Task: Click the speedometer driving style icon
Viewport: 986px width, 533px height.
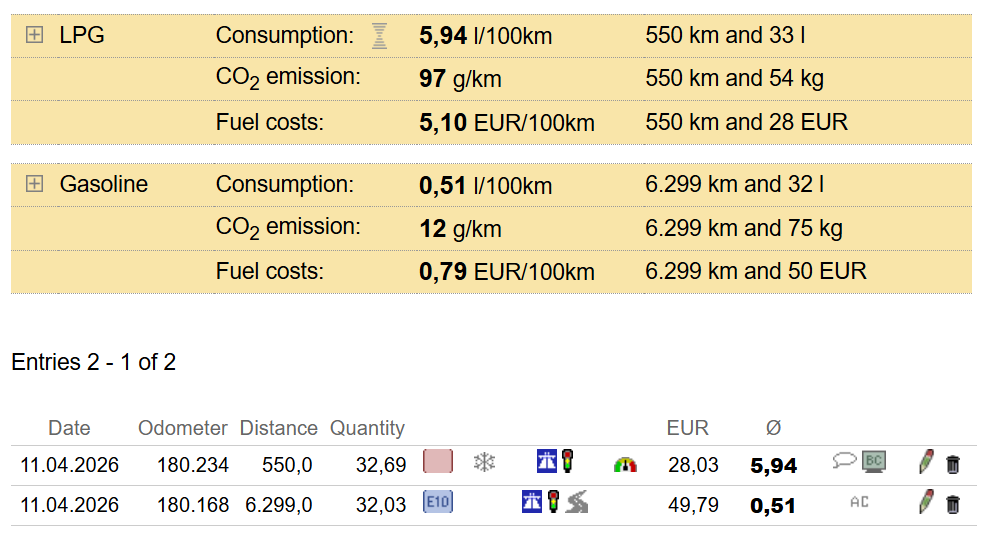Action: coord(625,464)
